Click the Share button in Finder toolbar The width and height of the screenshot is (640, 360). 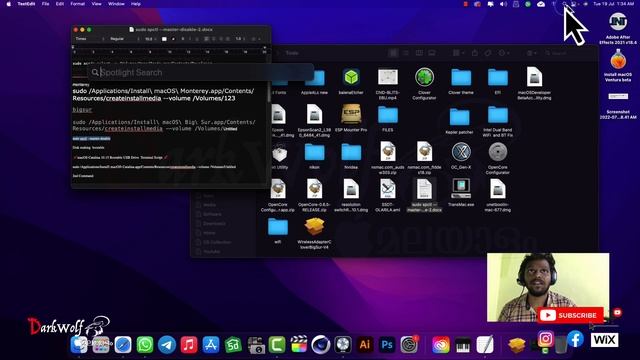point(475,53)
